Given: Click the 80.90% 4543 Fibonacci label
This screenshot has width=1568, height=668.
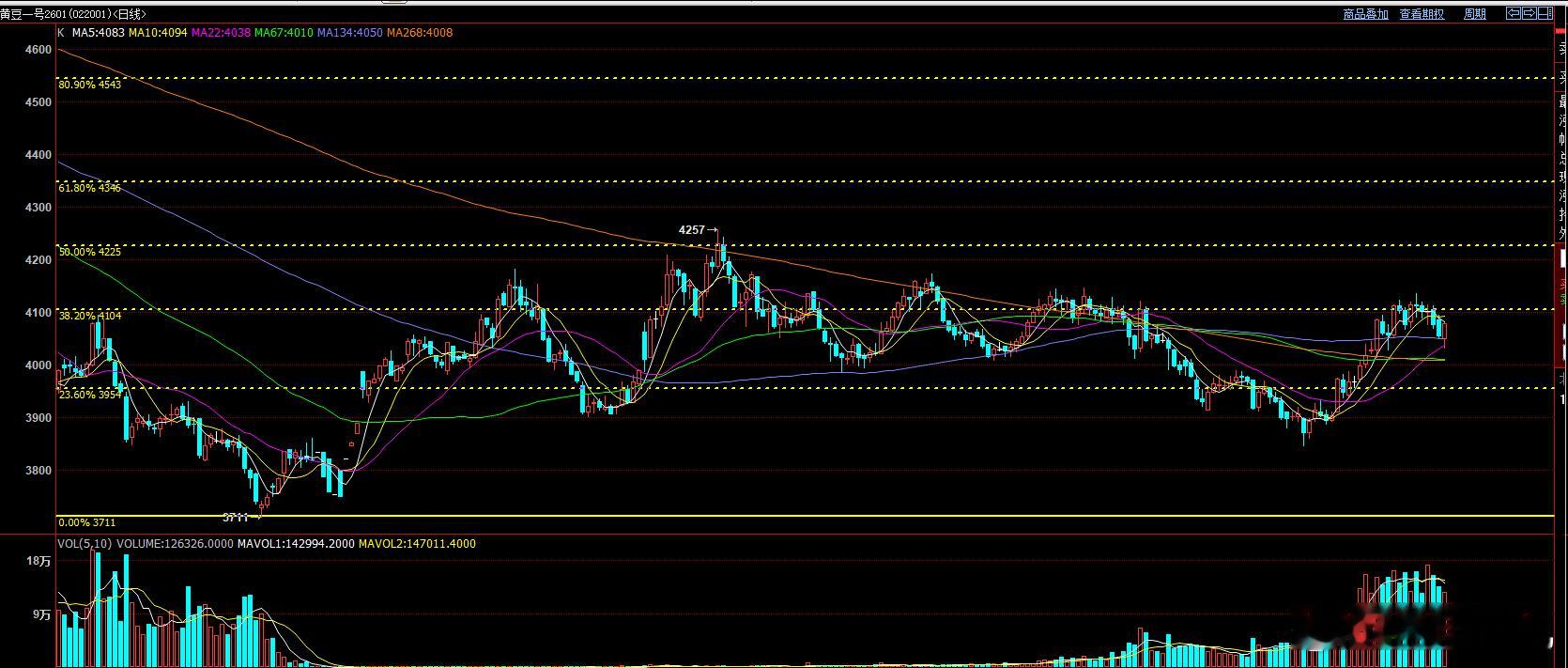Looking at the screenshot, I should point(89,85).
